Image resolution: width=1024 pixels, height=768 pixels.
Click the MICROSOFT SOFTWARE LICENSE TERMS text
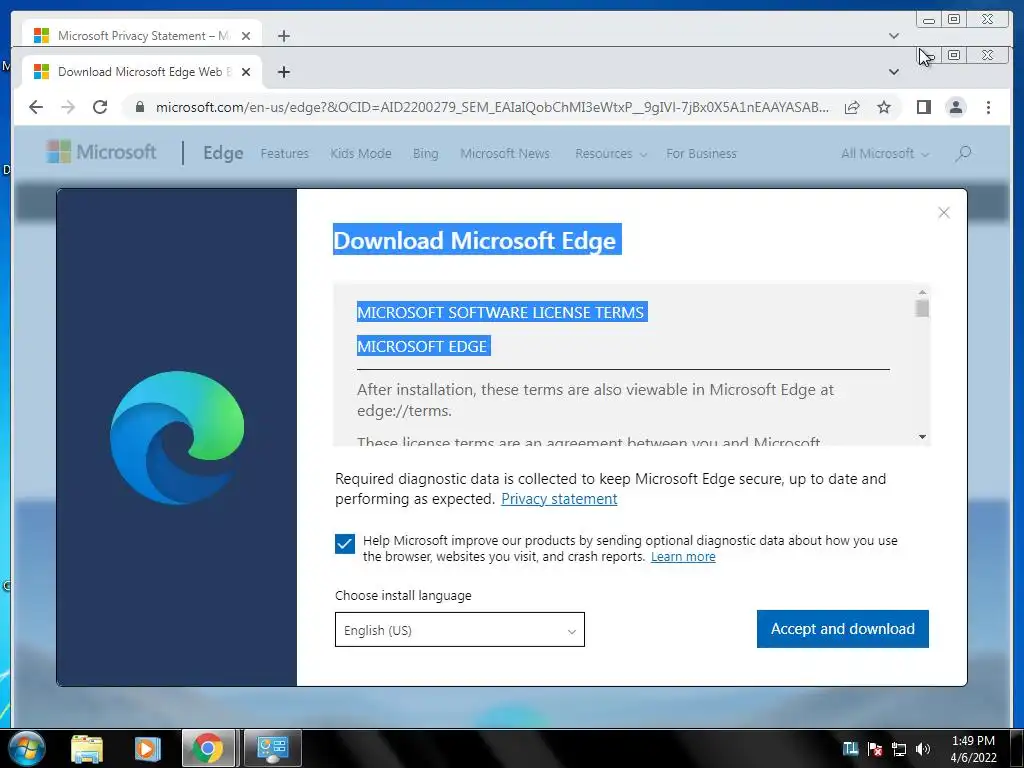pyautogui.click(x=502, y=312)
